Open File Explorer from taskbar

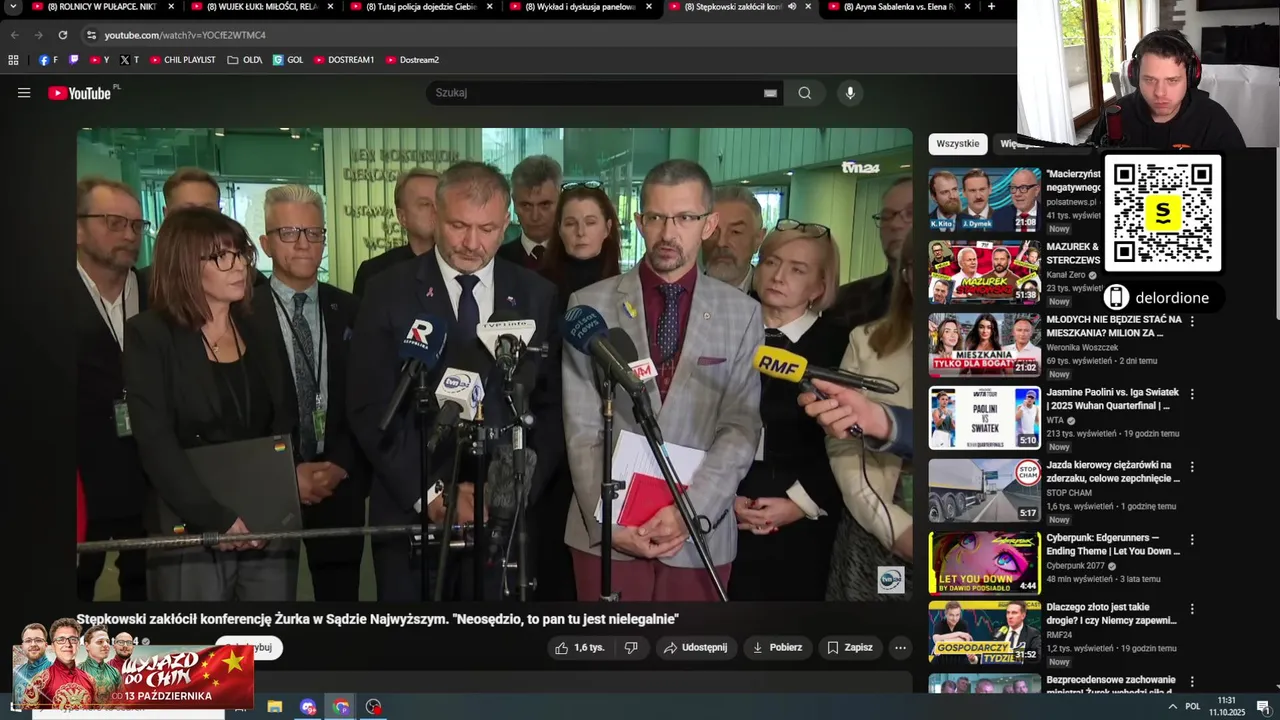tap(274, 707)
